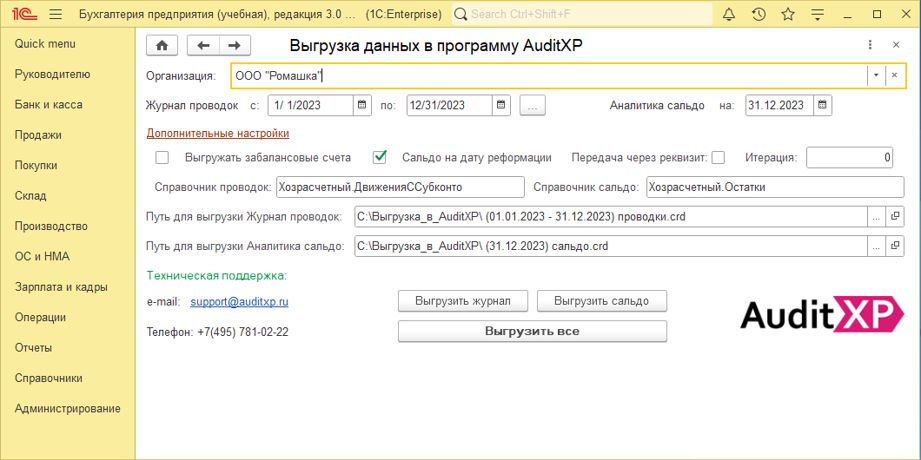
Task: Open the main hamburger menu
Action: (x=55, y=14)
